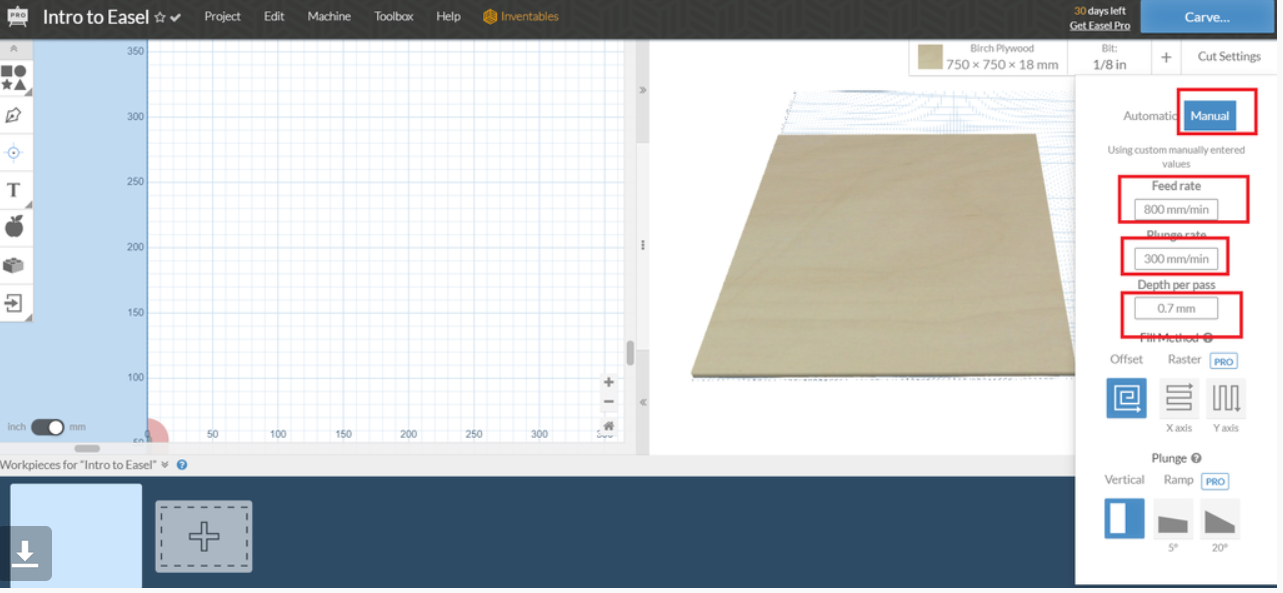Viewport: 1283px width, 593px height.
Task: Open the Machine menu
Action: pyautogui.click(x=328, y=16)
